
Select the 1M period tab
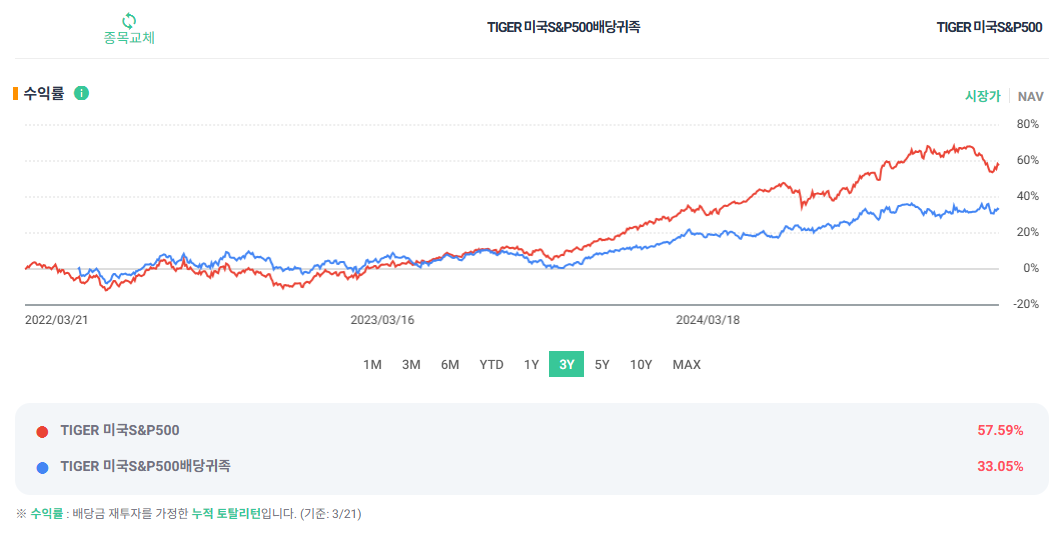click(372, 364)
